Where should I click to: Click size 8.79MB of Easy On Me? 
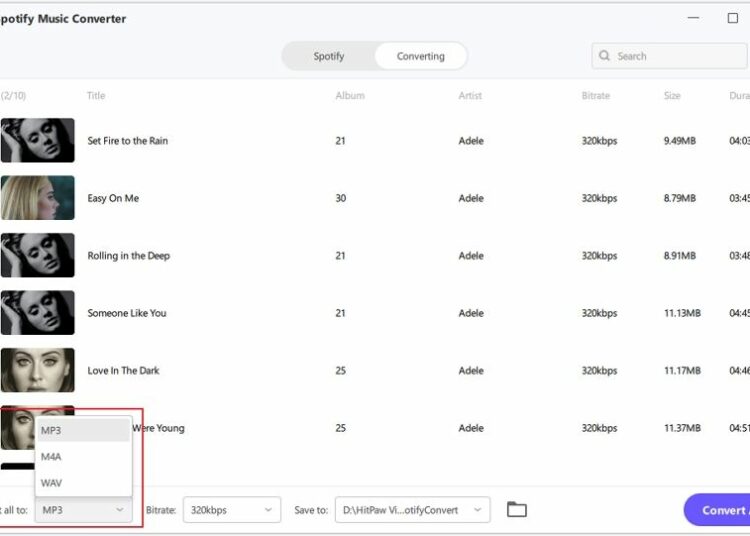coord(680,198)
